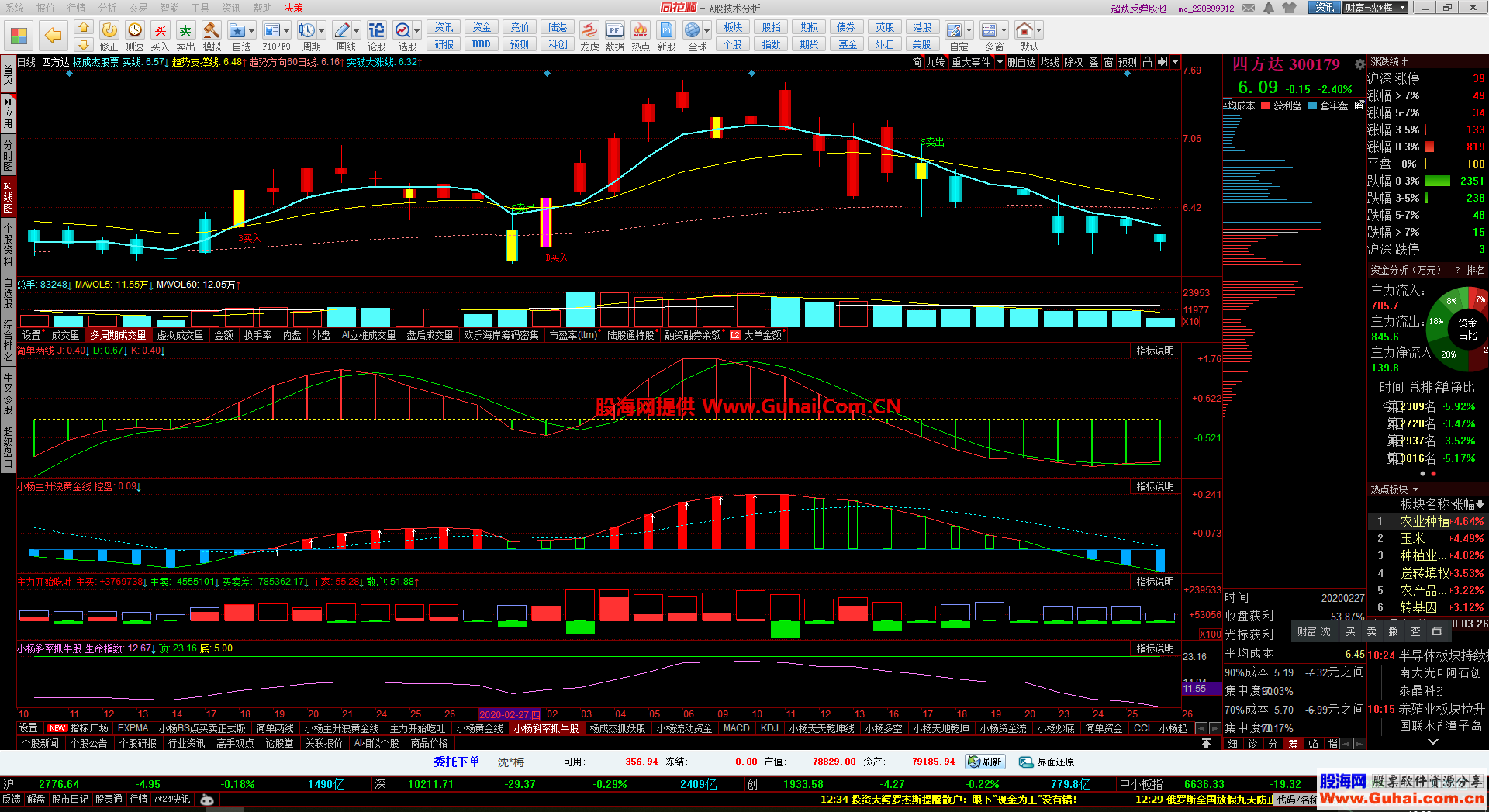Open the 智能 menu
This screenshot has height=812, width=1489.
click(x=169, y=8)
